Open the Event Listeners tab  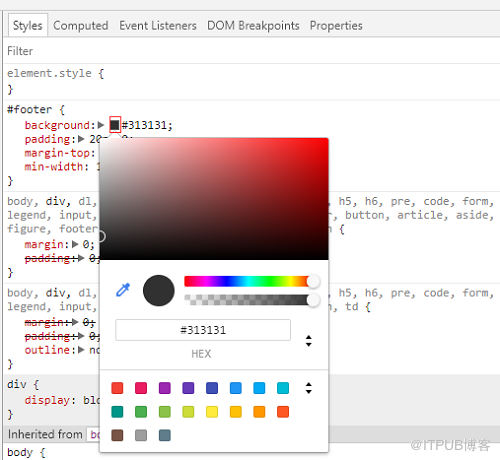[x=158, y=26]
